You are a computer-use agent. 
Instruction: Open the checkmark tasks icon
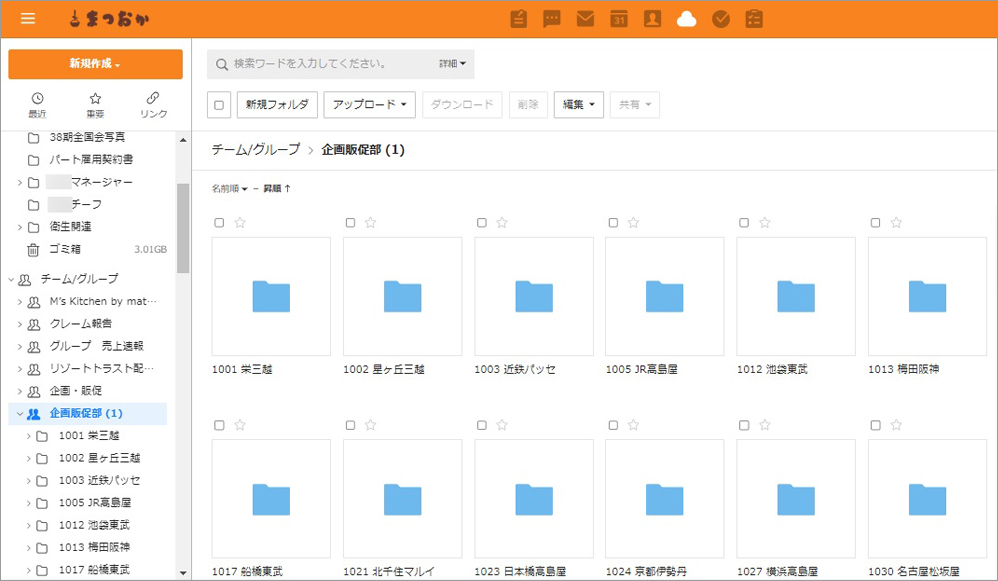pyautogui.click(x=720, y=19)
